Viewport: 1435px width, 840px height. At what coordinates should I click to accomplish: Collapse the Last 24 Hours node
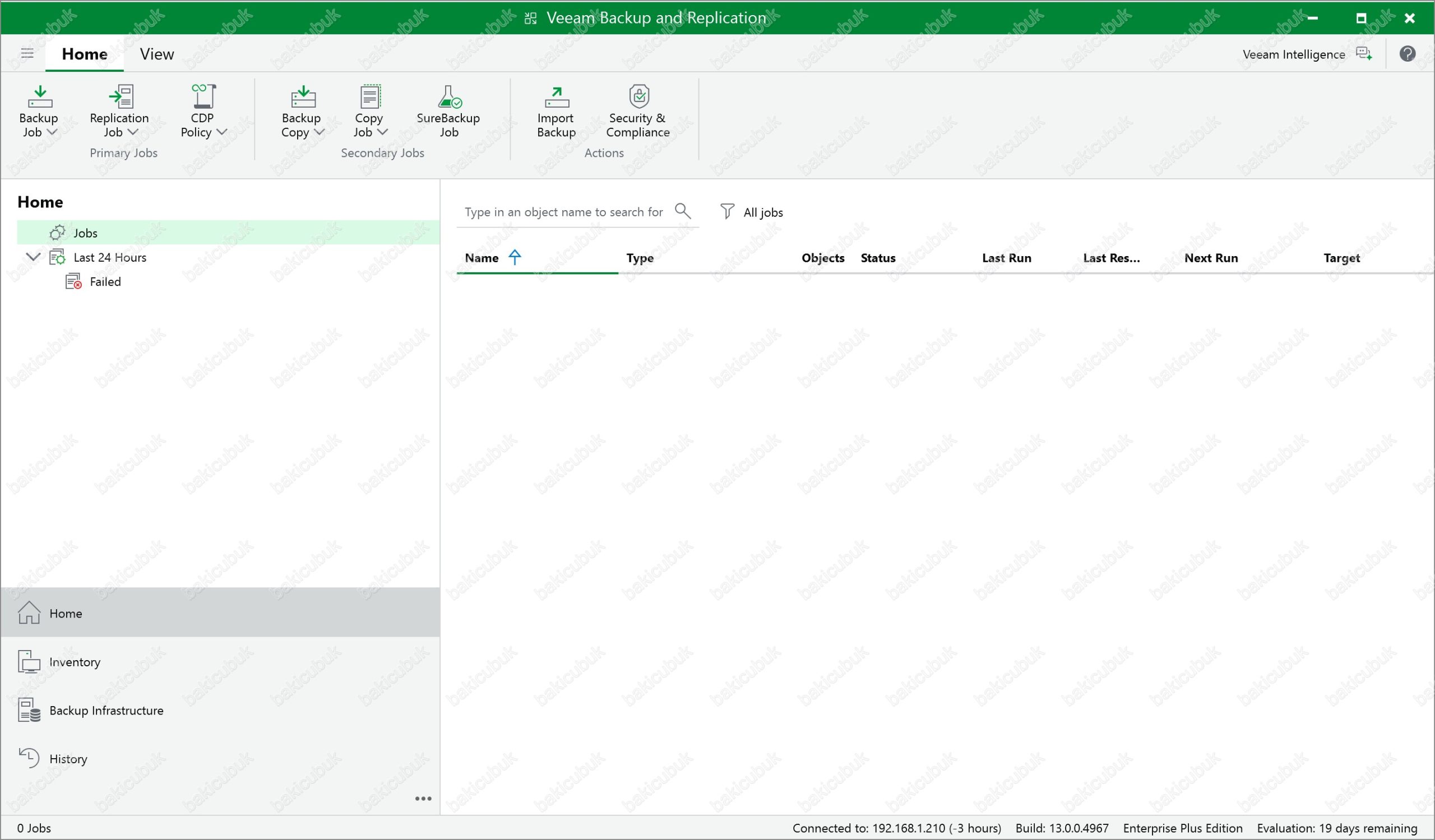(34, 257)
